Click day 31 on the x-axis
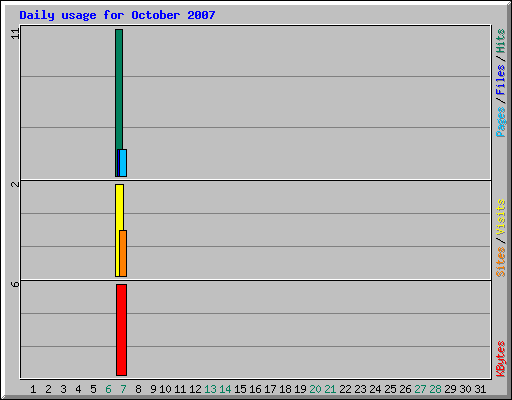The width and height of the screenshot is (512, 400). (480, 389)
